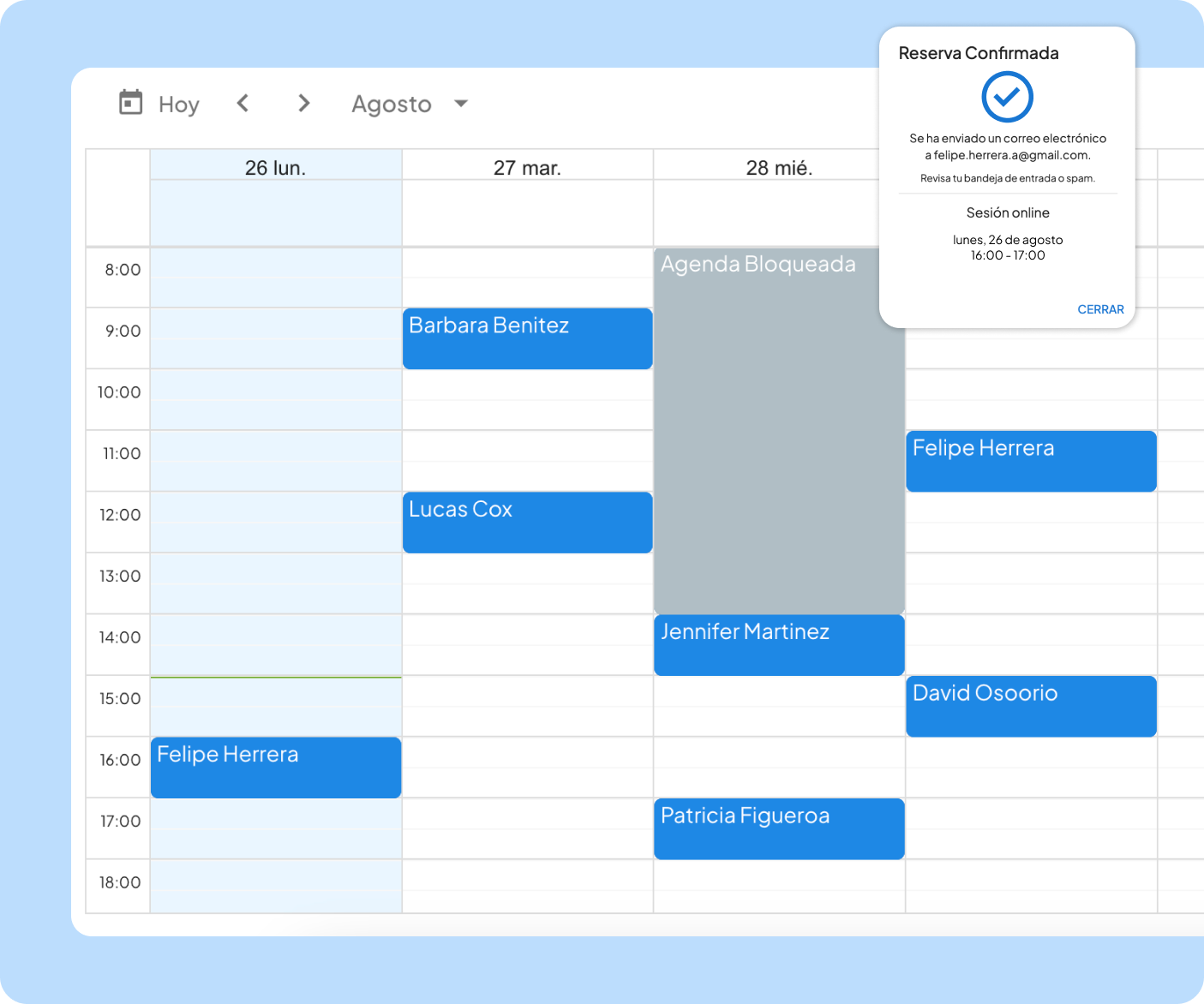
Task: Click CERRAR to close the confirmation popup
Action: 1100,309
